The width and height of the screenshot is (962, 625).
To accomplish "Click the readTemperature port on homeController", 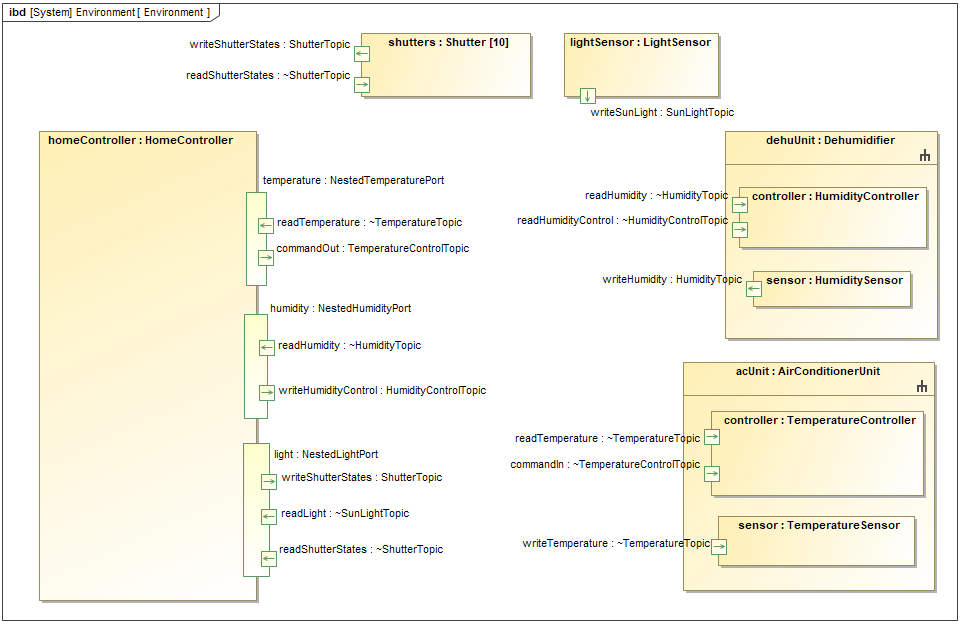I will pyautogui.click(x=266, y=226).
